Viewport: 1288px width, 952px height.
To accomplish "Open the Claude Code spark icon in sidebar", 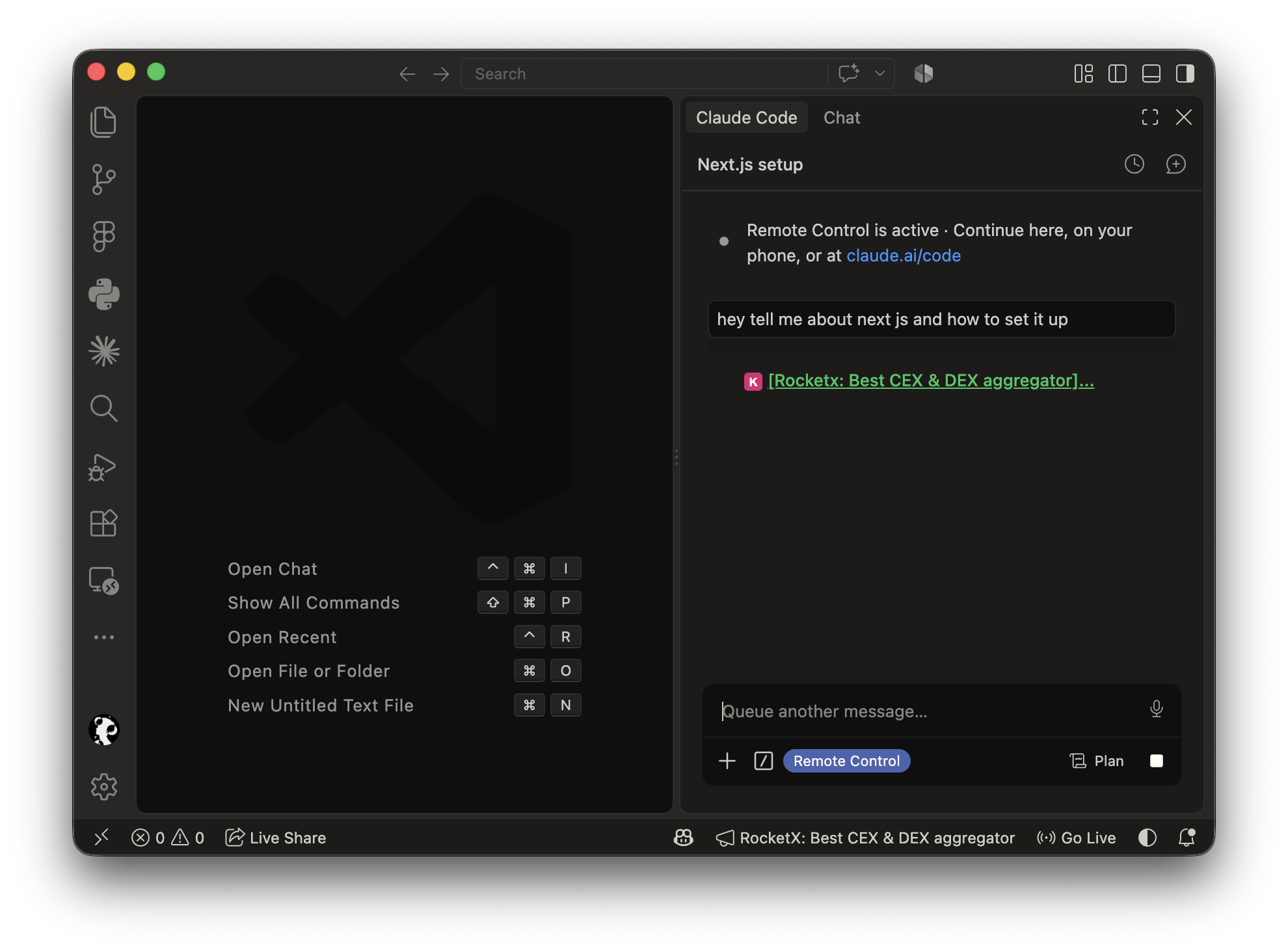I will (103, 351).
